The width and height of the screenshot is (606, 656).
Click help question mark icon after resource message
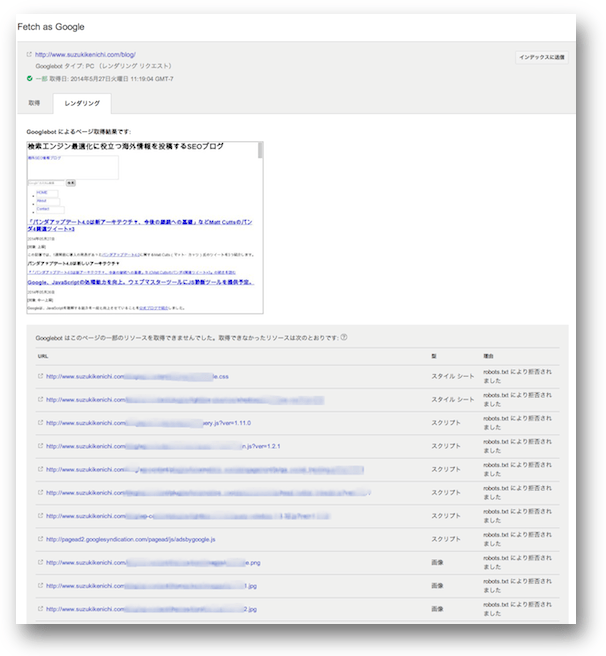pyautogui.click(x=344, y=337)
